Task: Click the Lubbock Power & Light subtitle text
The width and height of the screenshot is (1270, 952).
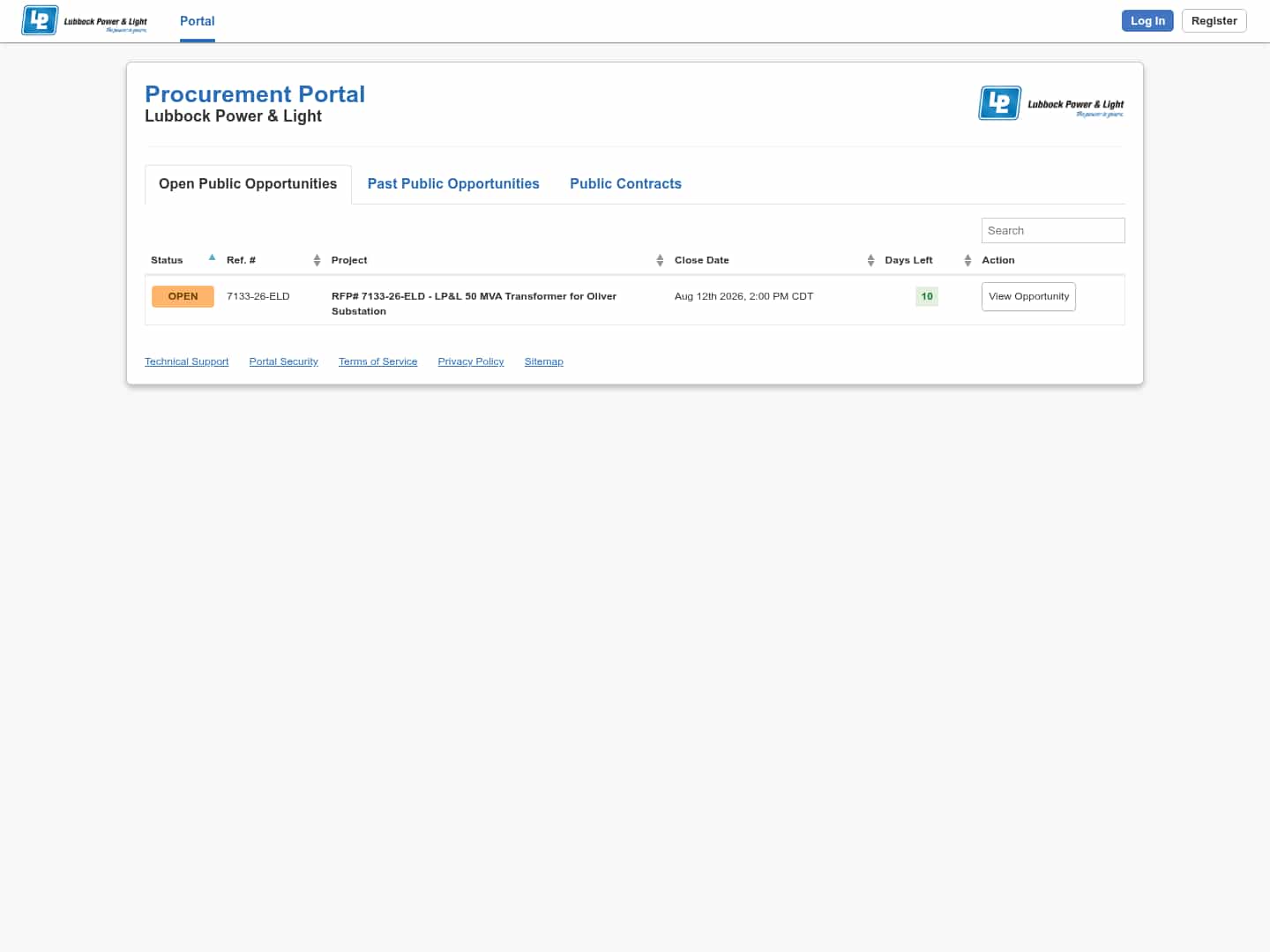Action: (233, 116)
